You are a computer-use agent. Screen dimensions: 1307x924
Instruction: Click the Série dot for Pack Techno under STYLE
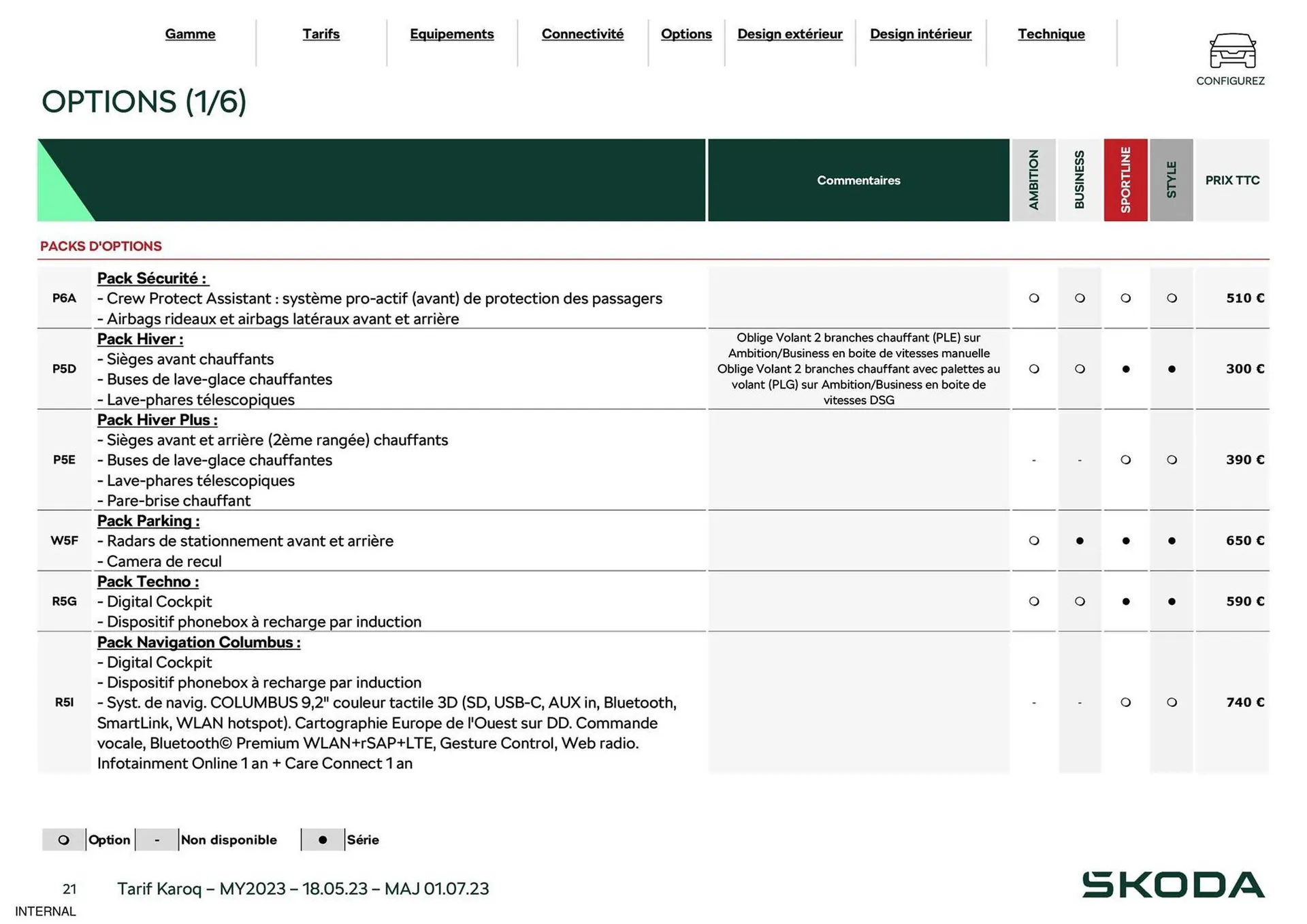1172,601
